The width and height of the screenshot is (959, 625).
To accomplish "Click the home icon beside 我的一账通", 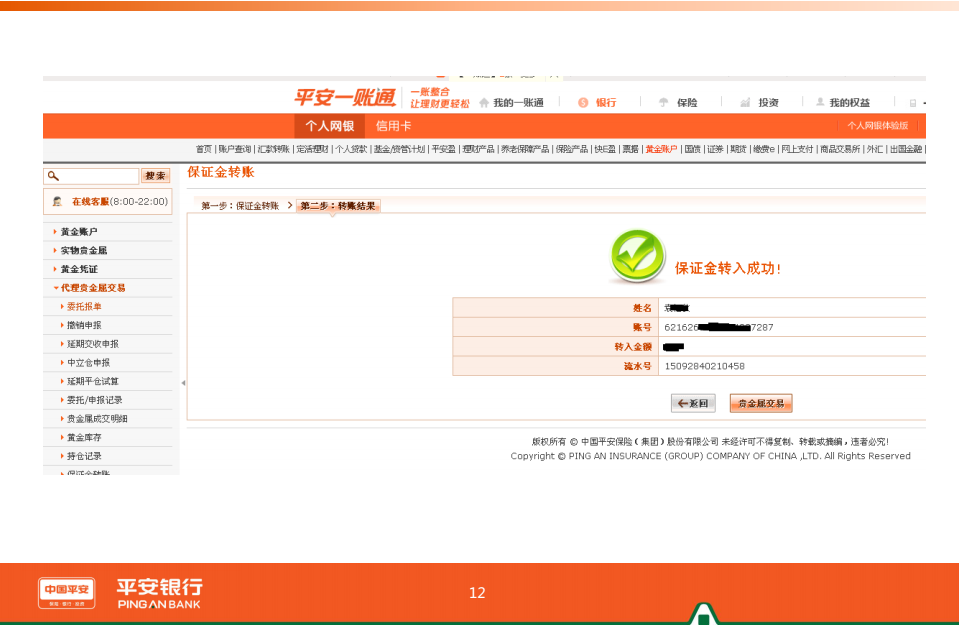I will pyautogui.click(x=484, y=103).
